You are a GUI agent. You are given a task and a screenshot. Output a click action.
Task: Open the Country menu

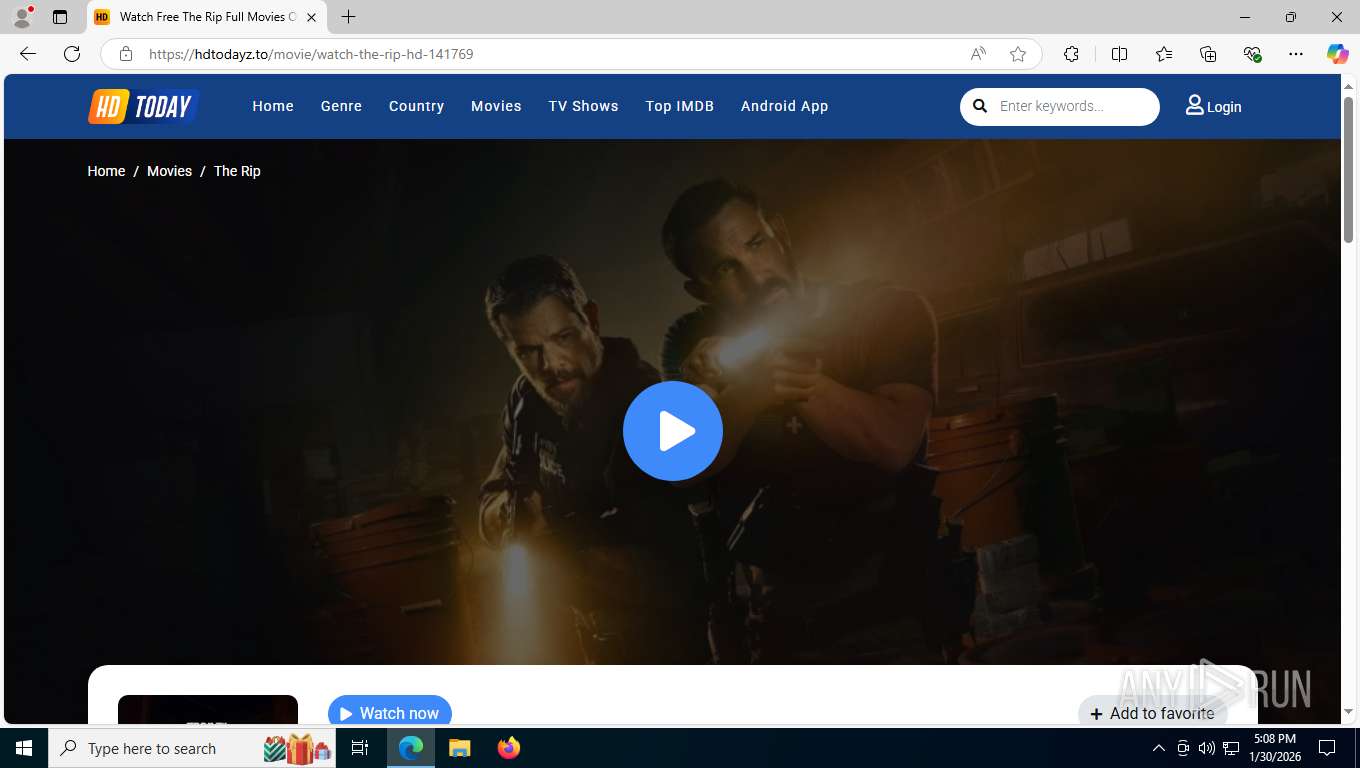pyautogui.click(x=416, y=106)
